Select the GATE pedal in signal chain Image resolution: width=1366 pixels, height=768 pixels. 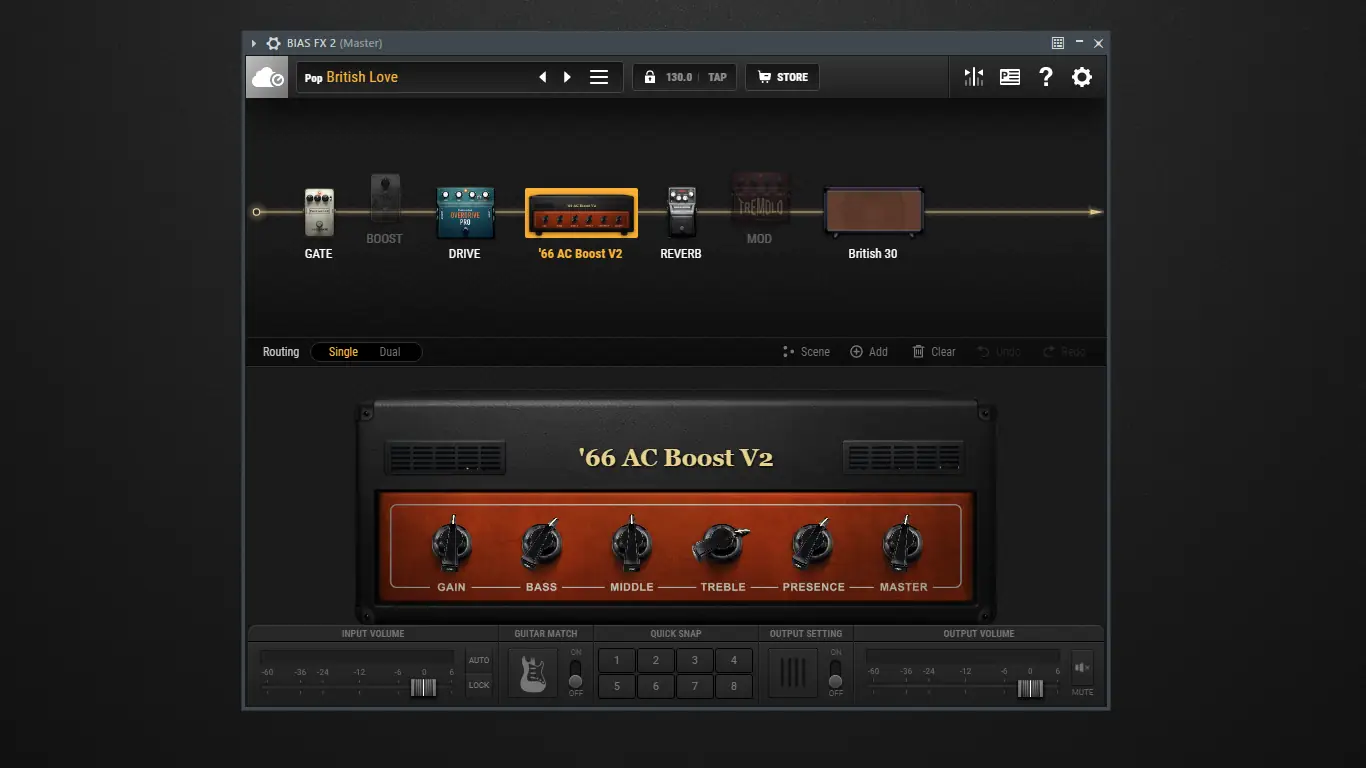pyautogui.click(x=319, y=213)
